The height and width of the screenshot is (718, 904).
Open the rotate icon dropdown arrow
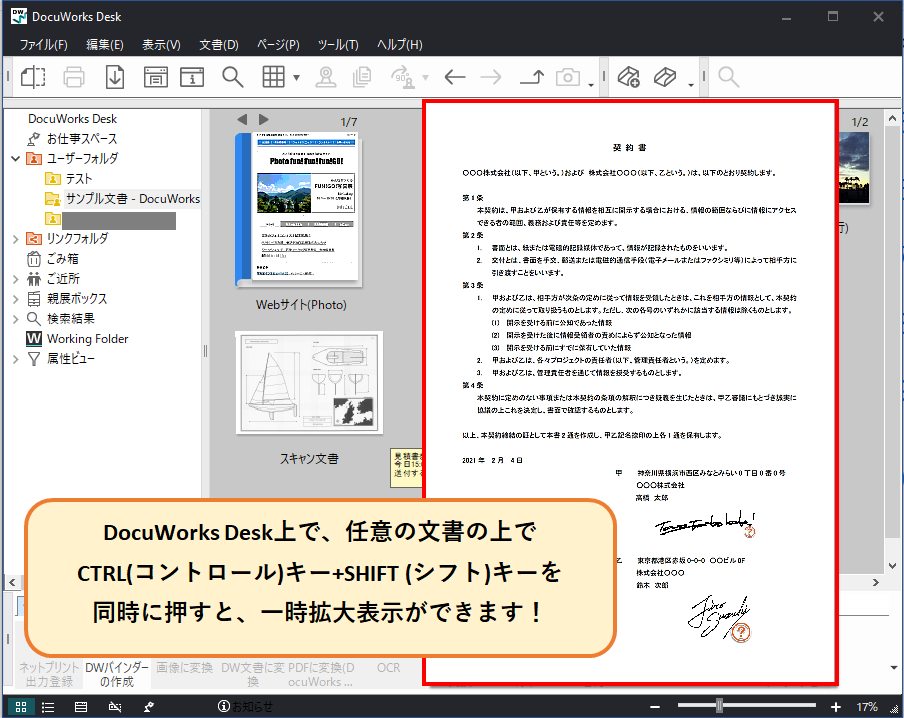point(425,77)
